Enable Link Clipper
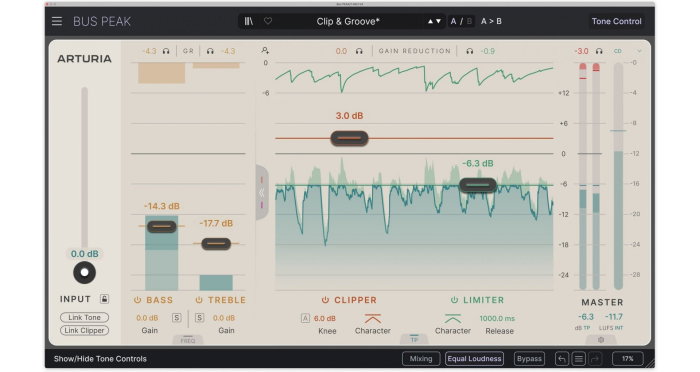 coord(84,330)
